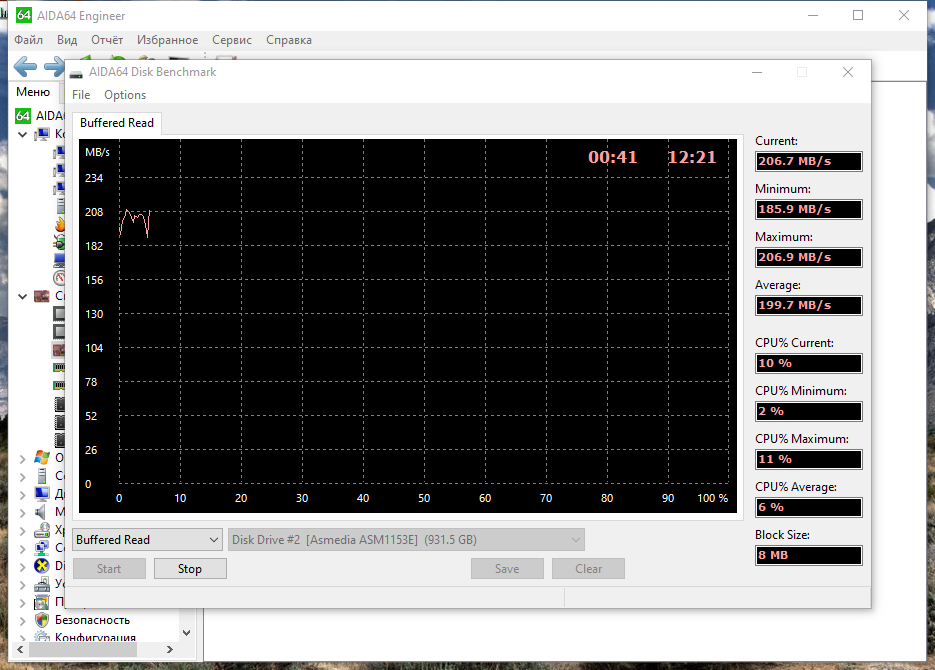Select the motherboard node icon in the tree
This screenshot has height=670, width=935.
click(42, 296)
